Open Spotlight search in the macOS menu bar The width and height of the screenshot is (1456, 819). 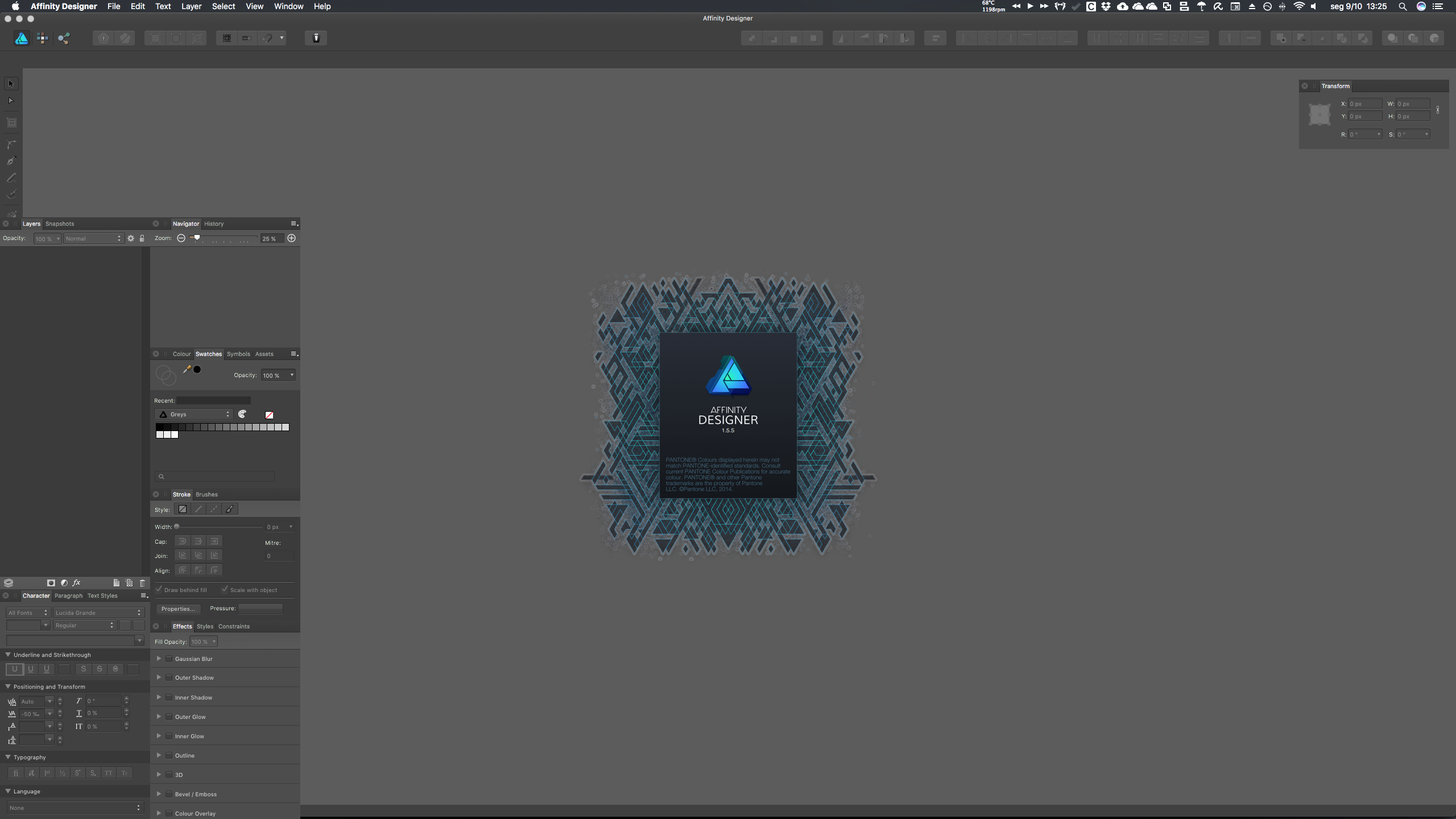[x=1403, y=6]
